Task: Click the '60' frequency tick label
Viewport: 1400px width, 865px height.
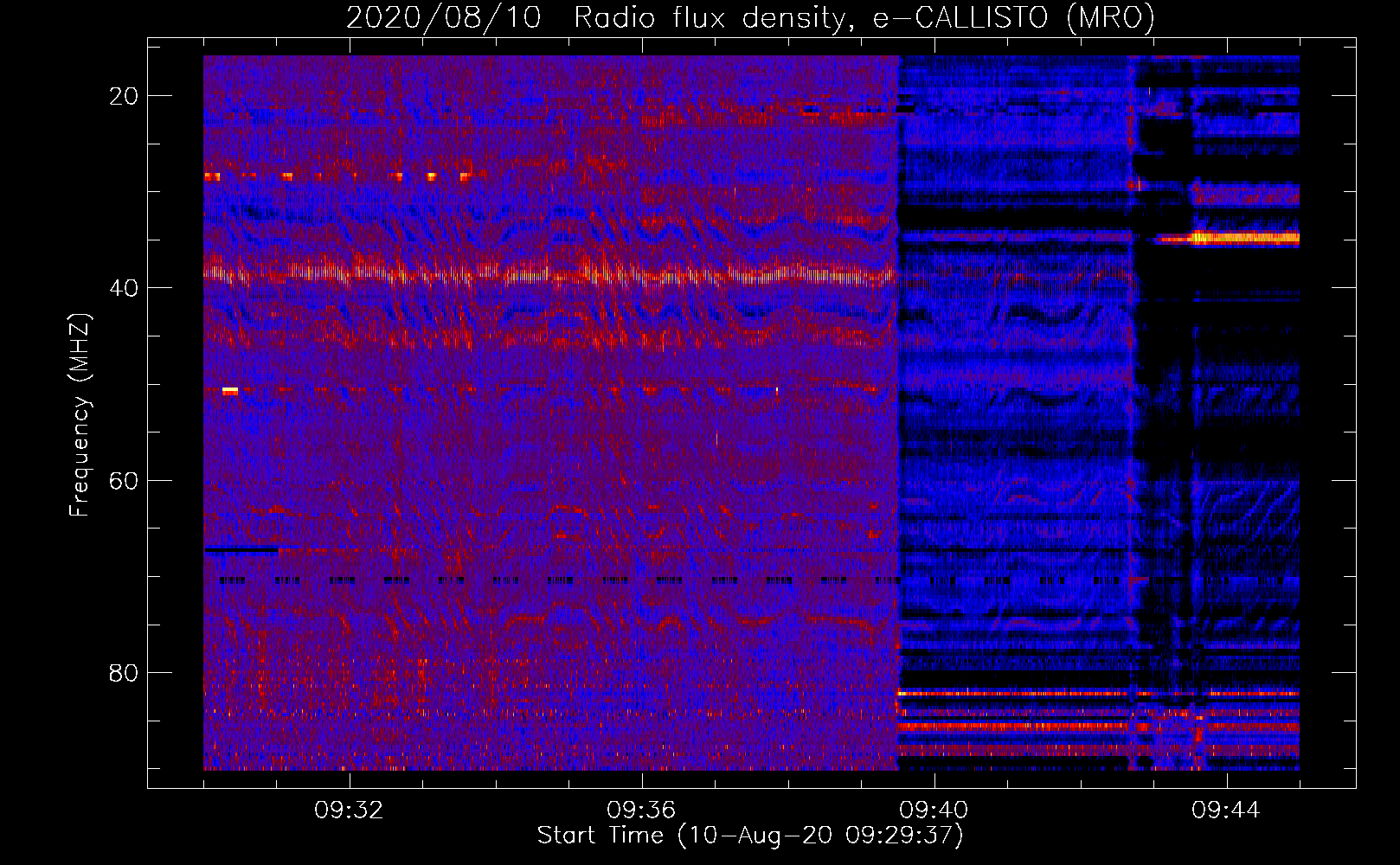Action: pos(124,480)
